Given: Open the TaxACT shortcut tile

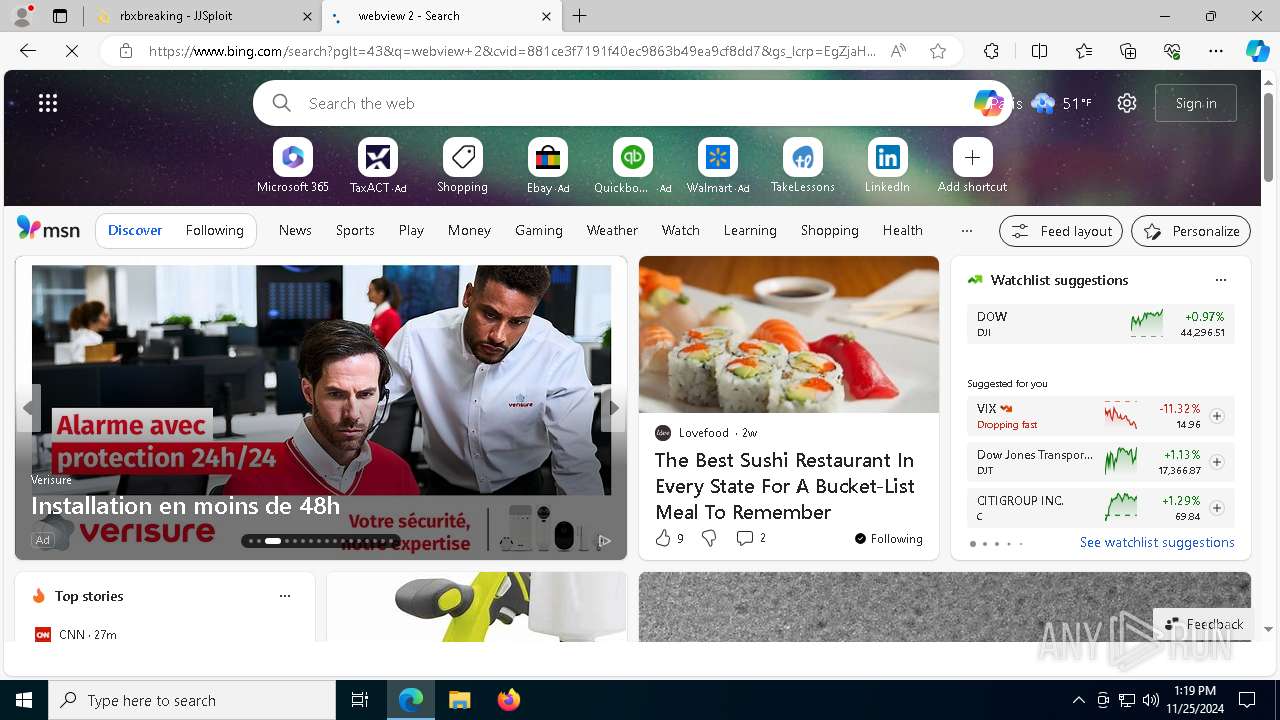Looking at the screenshot, I should (x=377, y=166).
